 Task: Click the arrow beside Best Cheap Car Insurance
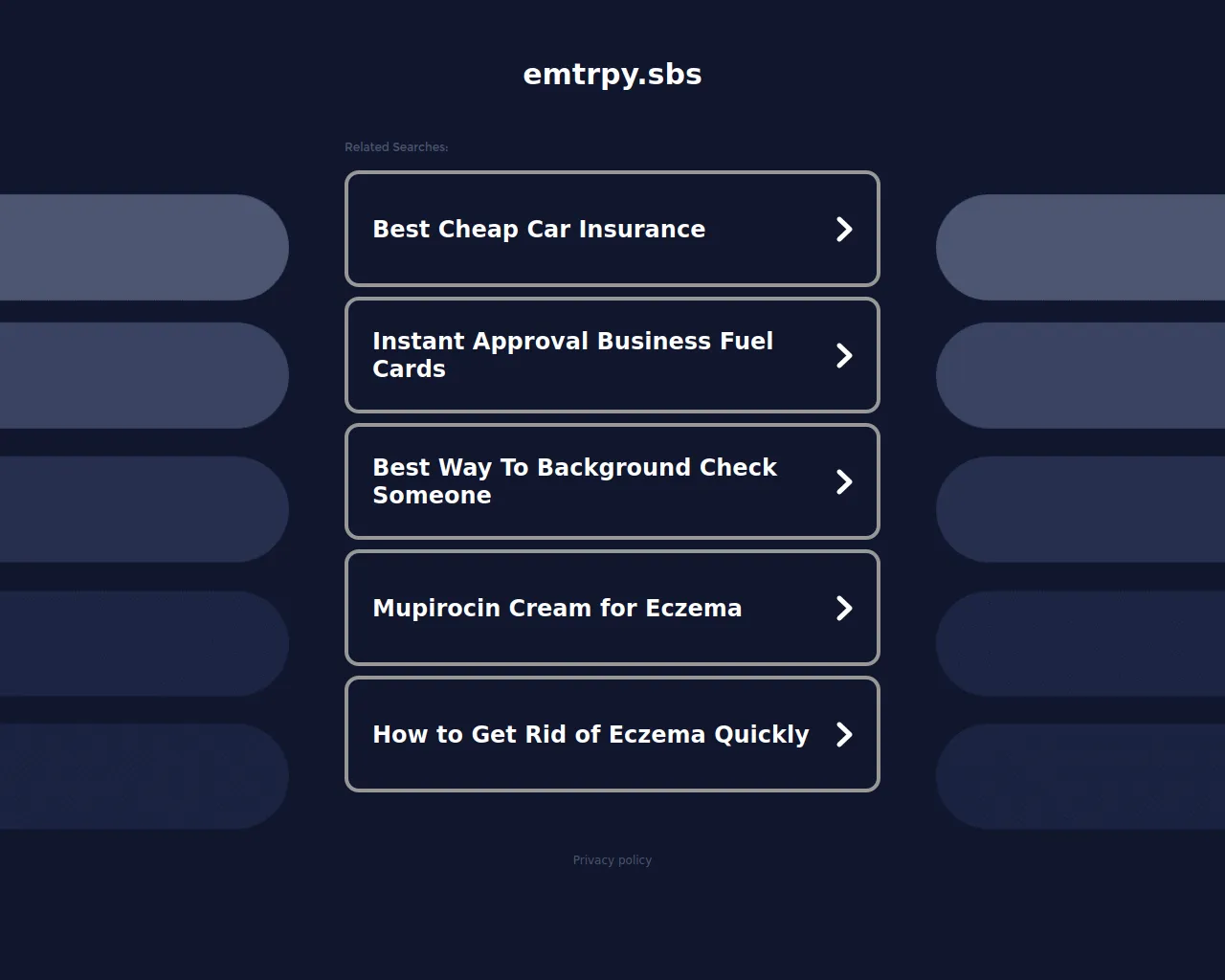843,230
